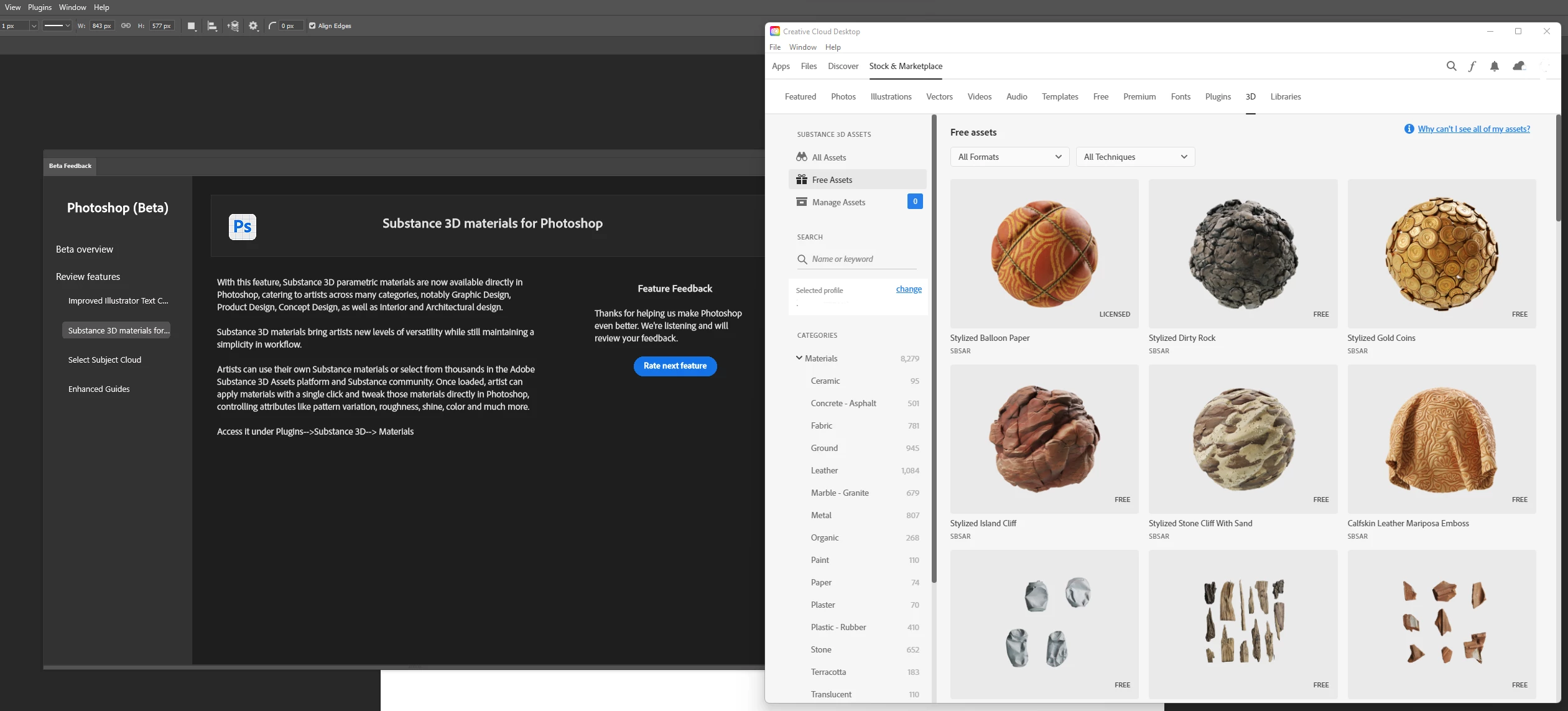Expand the All Techniques dropdown
The width and height of the screenshot is (1568, 711).
coord(1134,157)
